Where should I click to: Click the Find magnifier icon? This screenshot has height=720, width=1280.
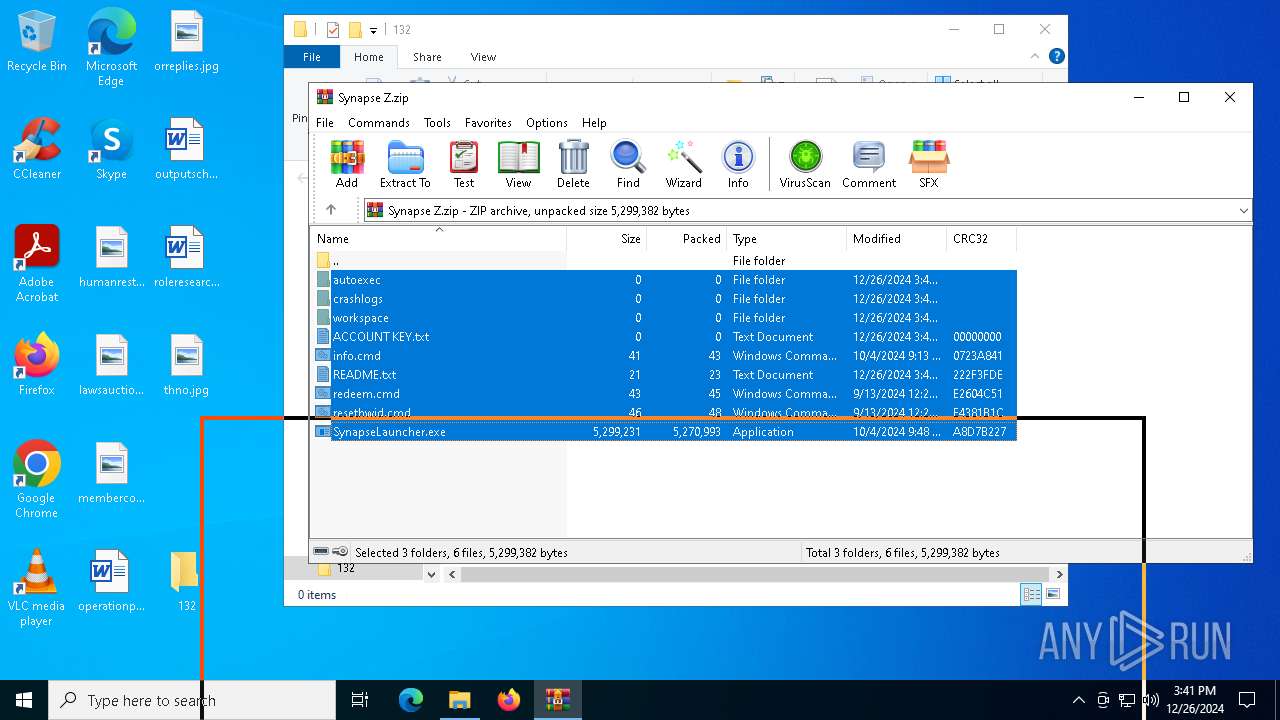[x=628, y=164]
